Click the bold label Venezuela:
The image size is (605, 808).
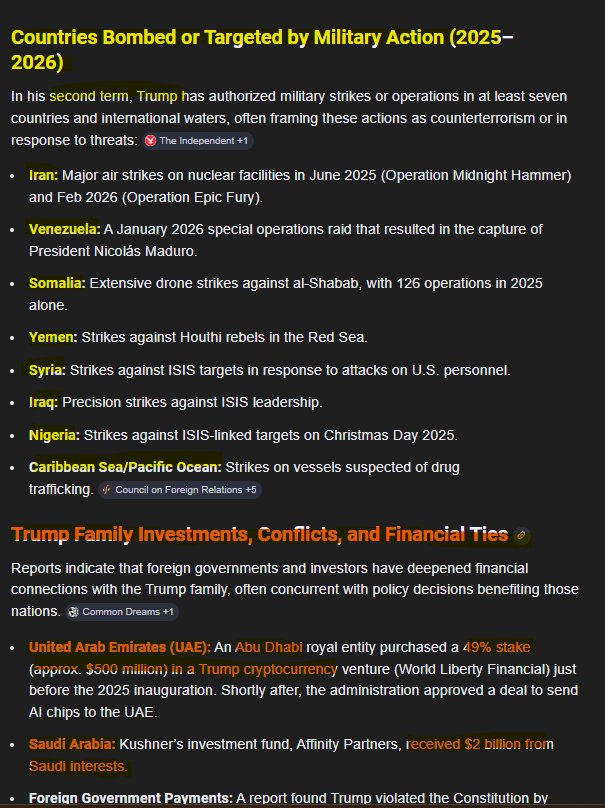[64, 229]
